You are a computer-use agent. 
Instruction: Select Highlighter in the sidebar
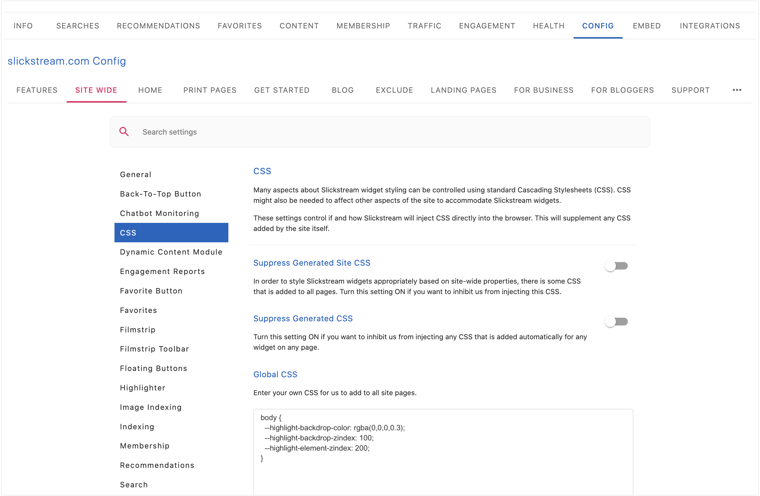click(x=143, y=388)
